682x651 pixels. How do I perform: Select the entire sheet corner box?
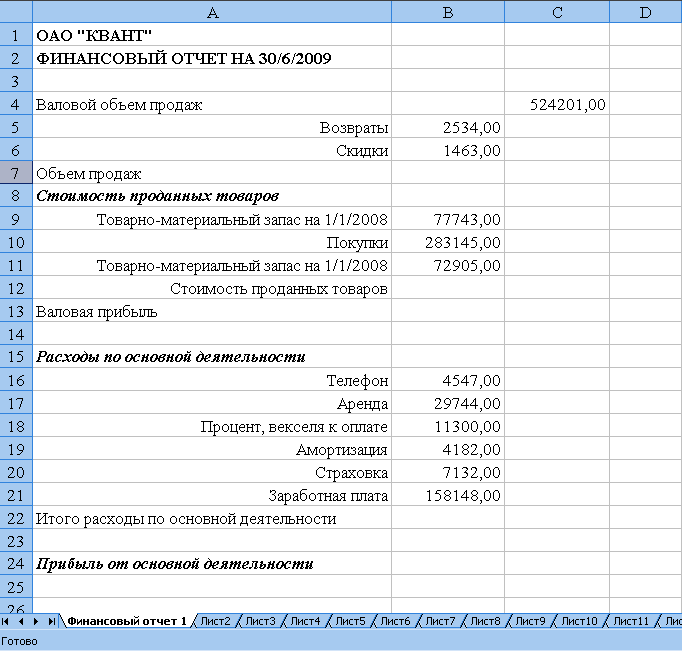click(x=16, y=12)
